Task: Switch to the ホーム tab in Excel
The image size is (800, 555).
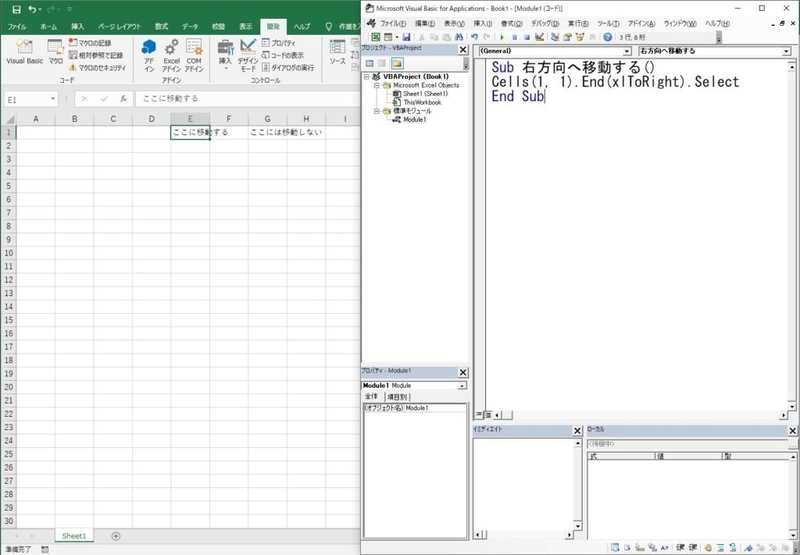Action: pos(48,27)
